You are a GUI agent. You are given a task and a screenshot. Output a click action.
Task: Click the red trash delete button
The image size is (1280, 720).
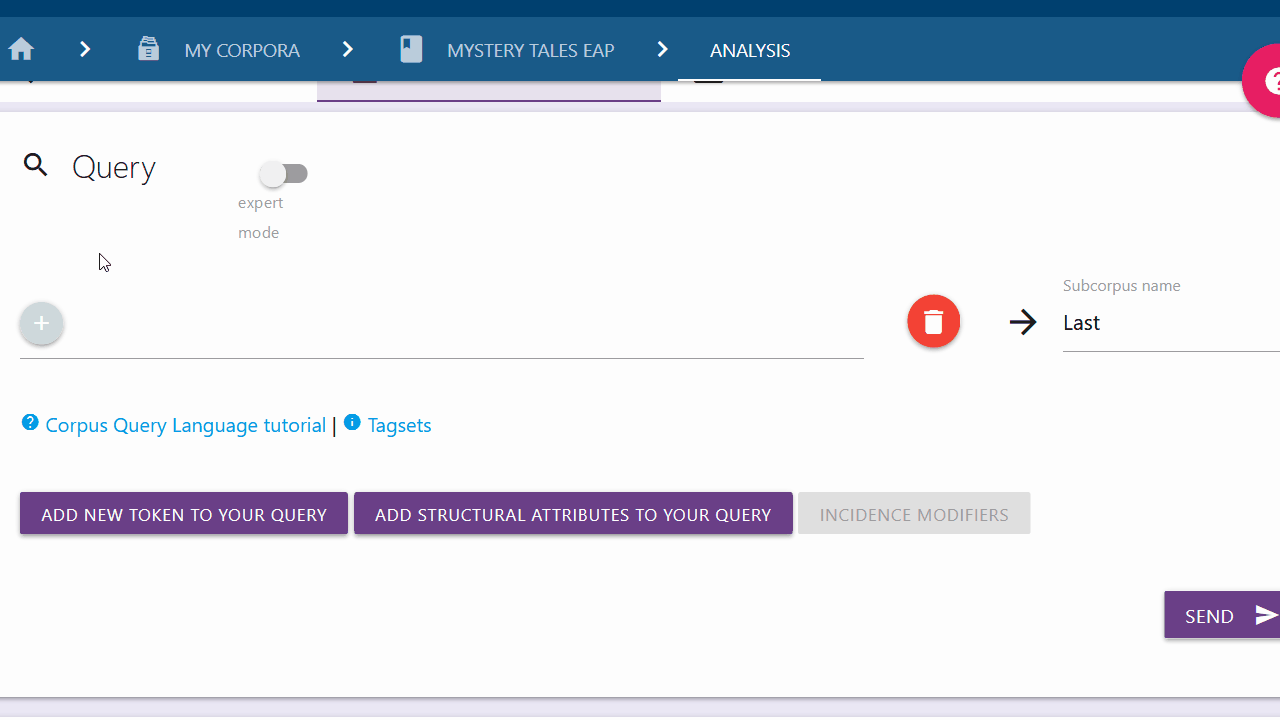[933, 322]
